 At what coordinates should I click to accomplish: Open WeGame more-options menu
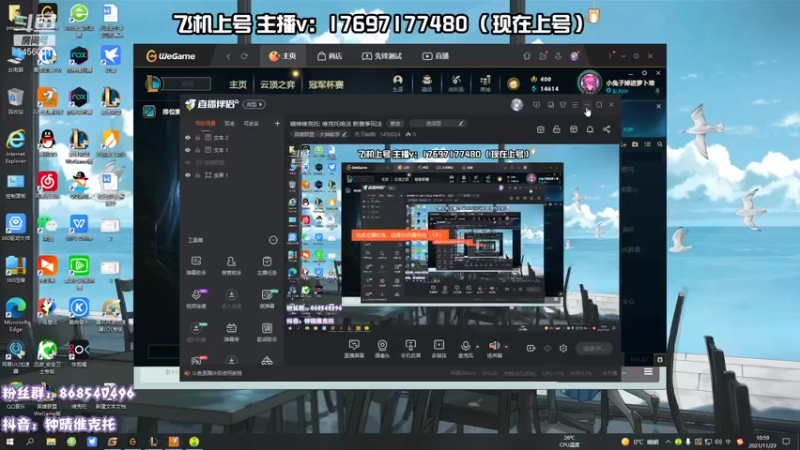click(610, 56)
